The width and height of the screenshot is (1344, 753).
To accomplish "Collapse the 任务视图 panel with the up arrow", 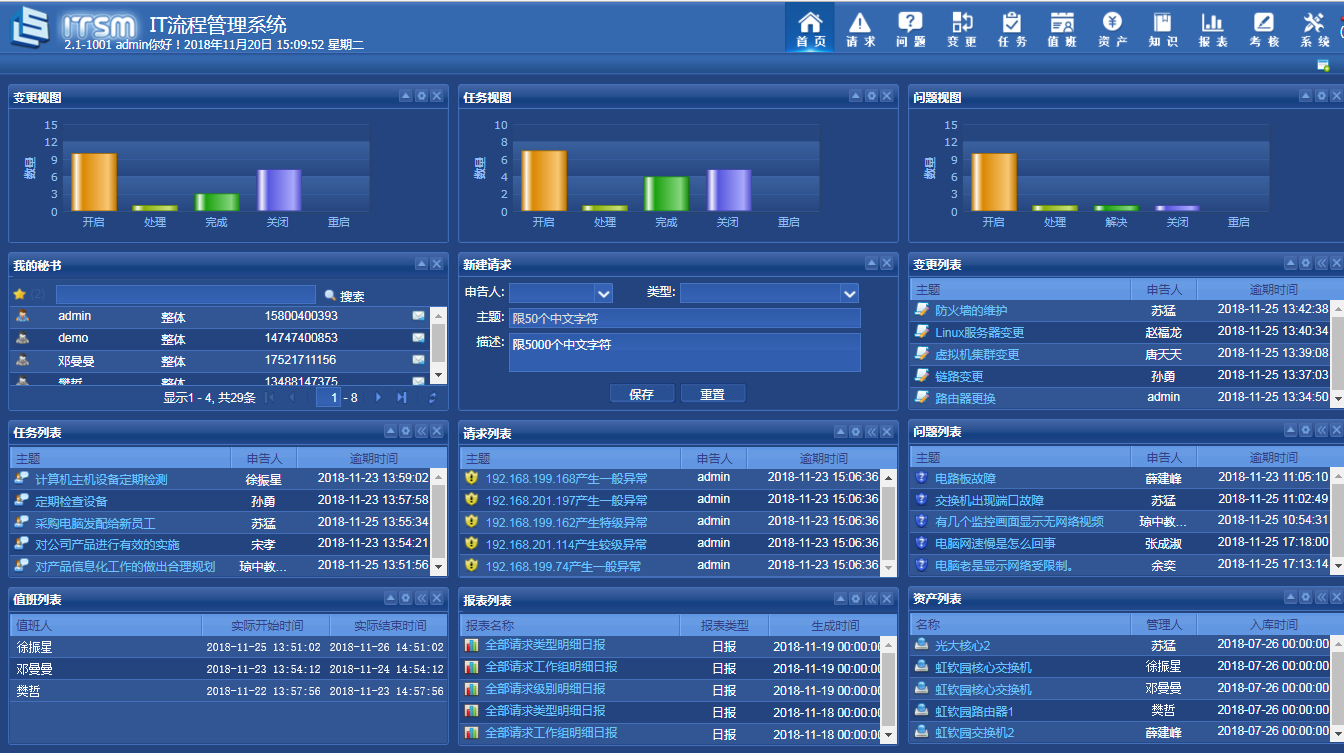I will coord(855,96).
